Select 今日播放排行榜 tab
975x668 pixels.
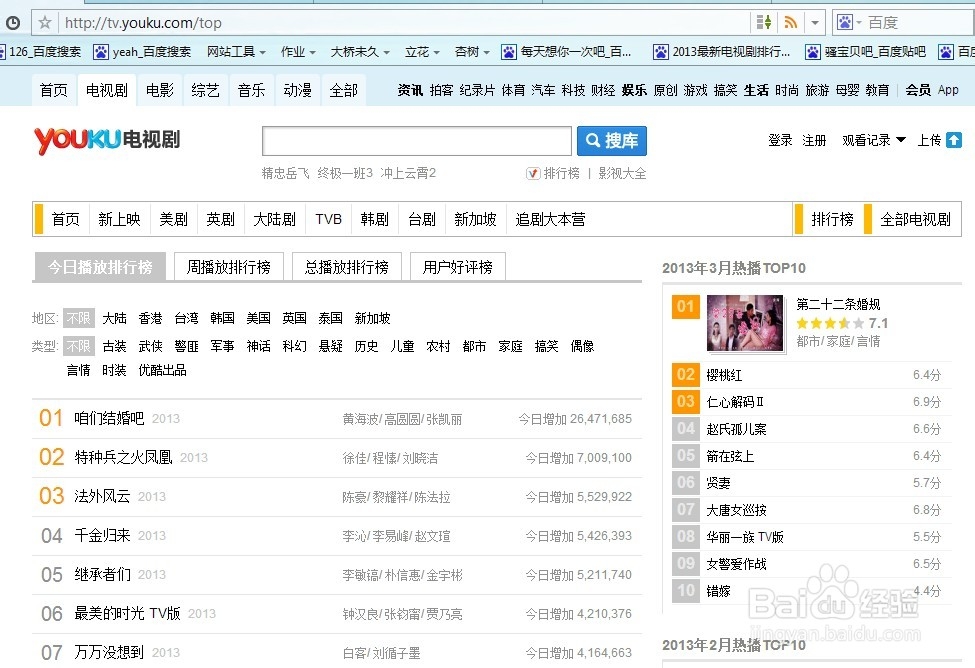[x=99, y=267]
